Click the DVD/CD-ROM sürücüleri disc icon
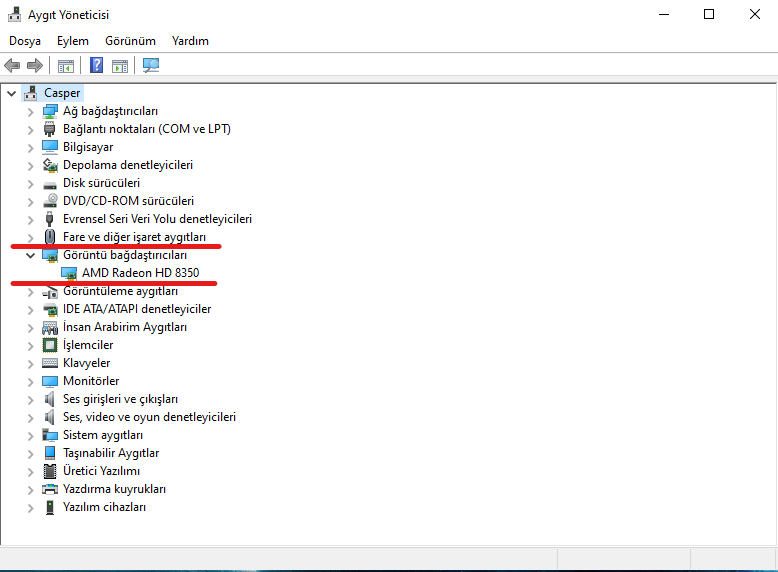The height and width of the screenshot is (572, 778). [50, 201]
